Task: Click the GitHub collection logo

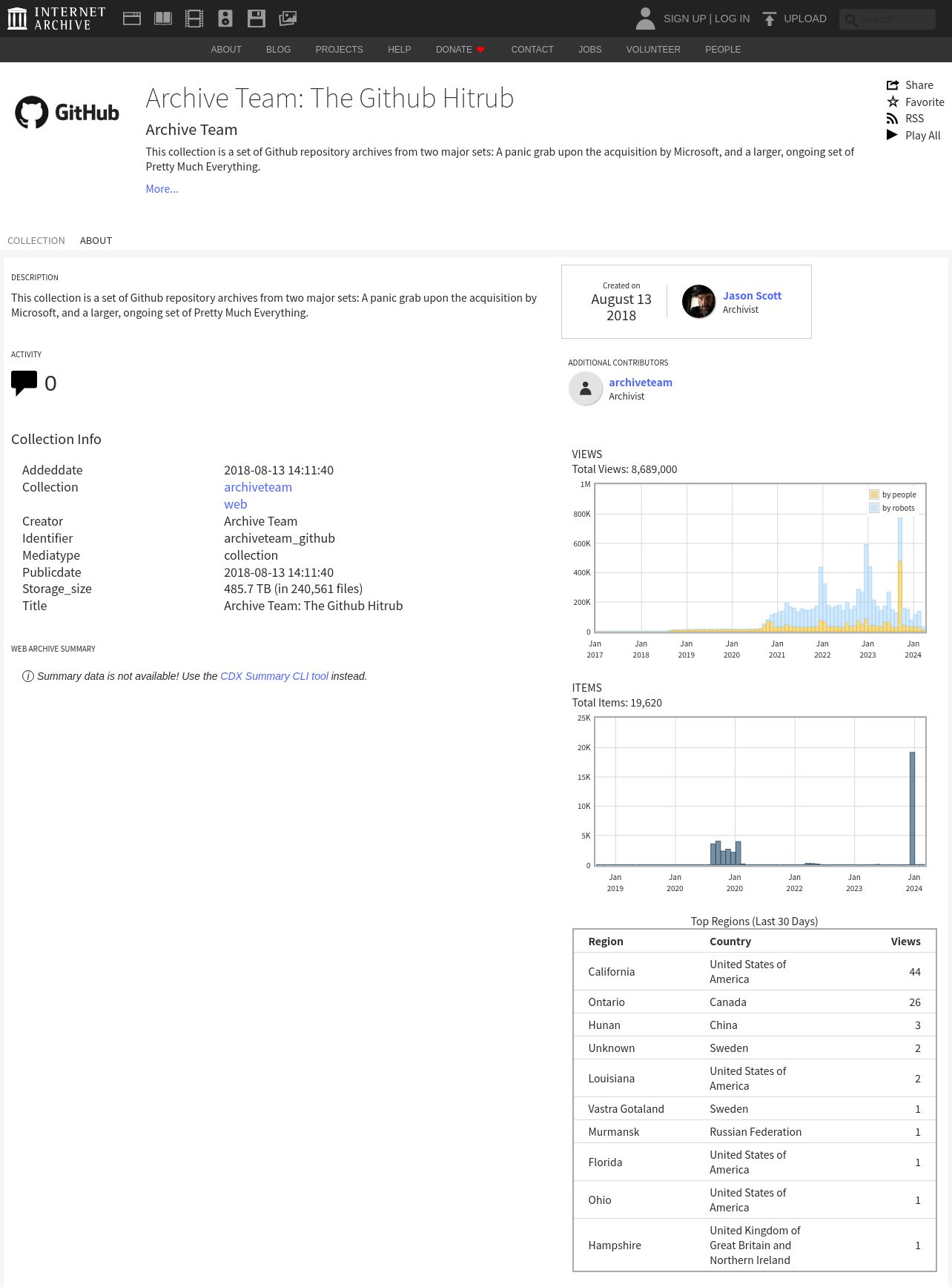Action: tap(67, 112)
